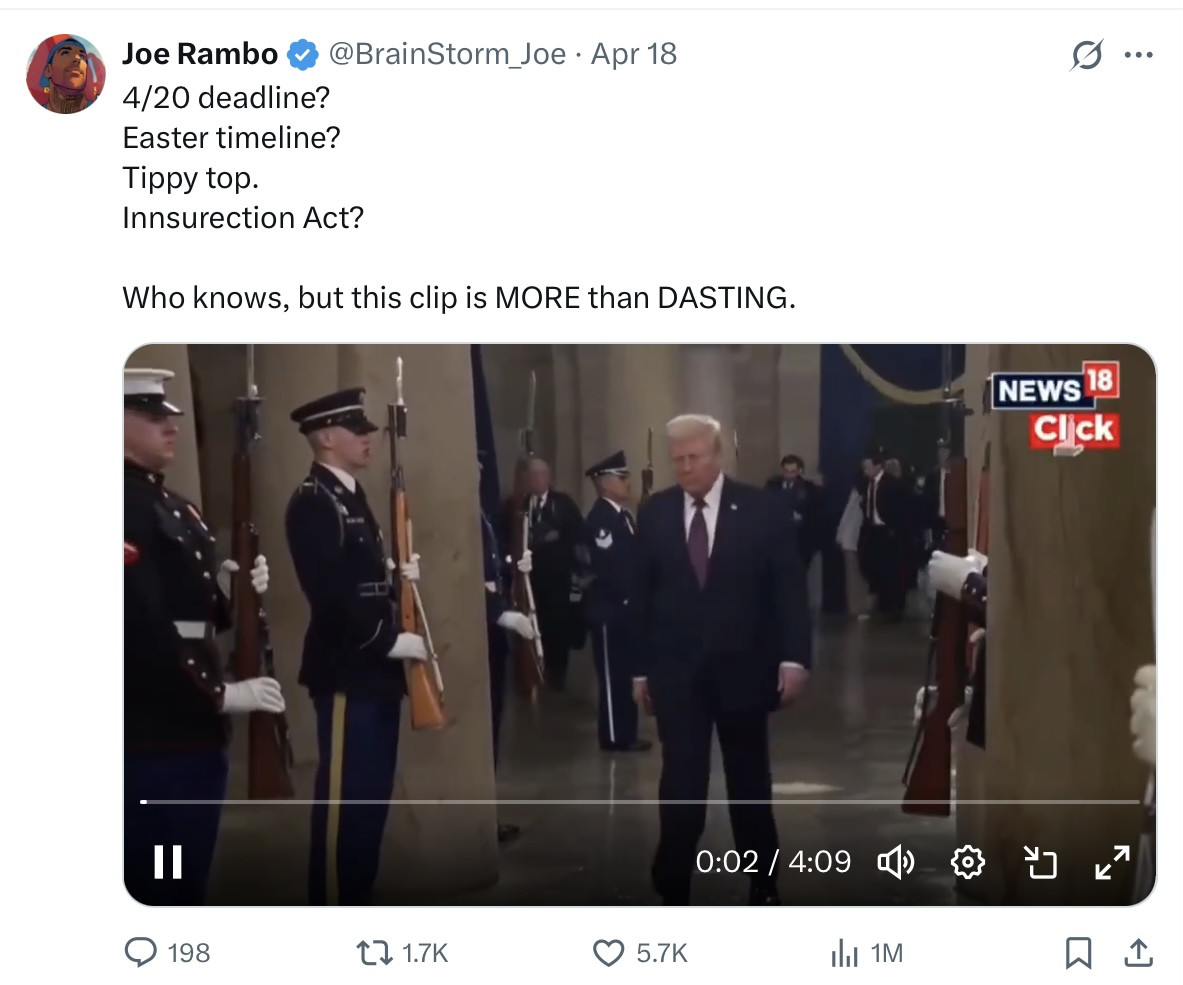Click the blue verified badge
The width and height of the screenshot is (1183, 985).
(x=302, y=54)
